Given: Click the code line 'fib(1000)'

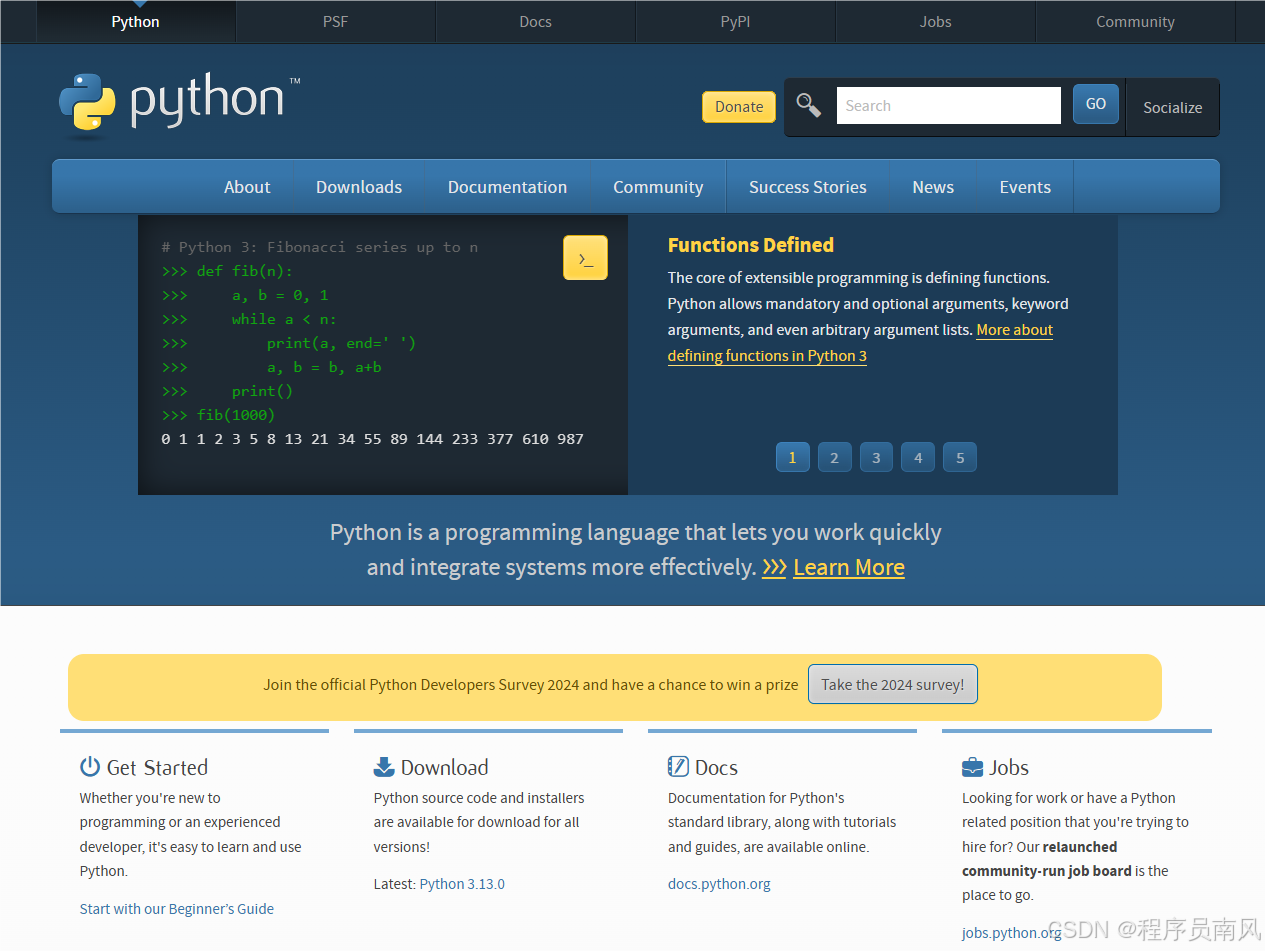Looking at the screenshot, I should click(x=236, y=415).
